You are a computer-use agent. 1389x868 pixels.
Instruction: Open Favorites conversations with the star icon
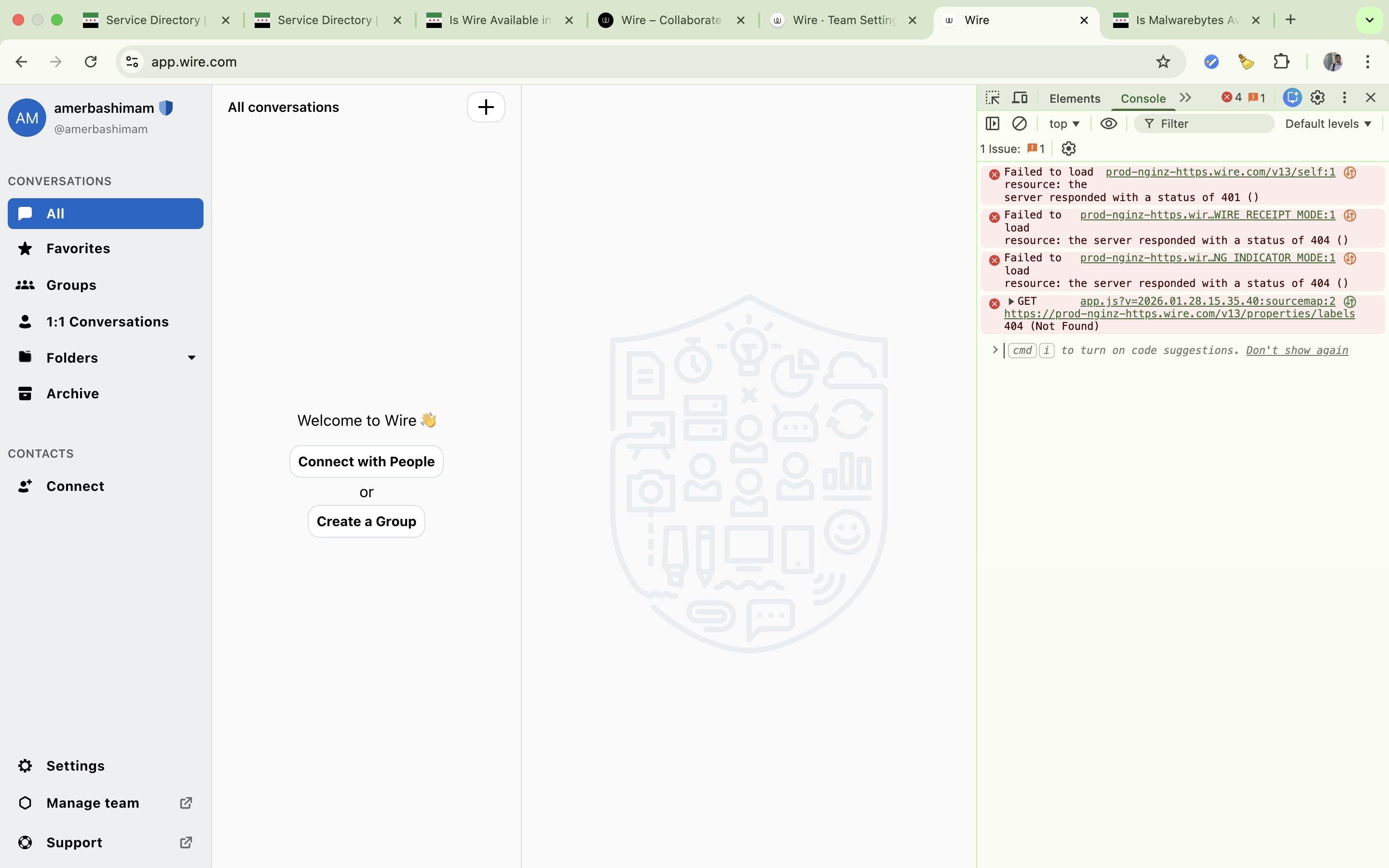(78, 248)
